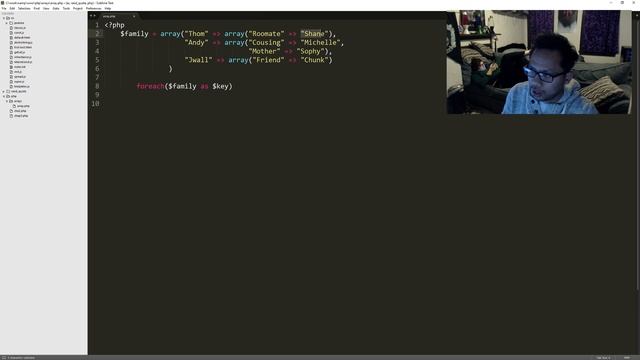The width and height of the screenshot is (640, 360).
Task: Click the selected "Shane" string
Action: (314, 33)
